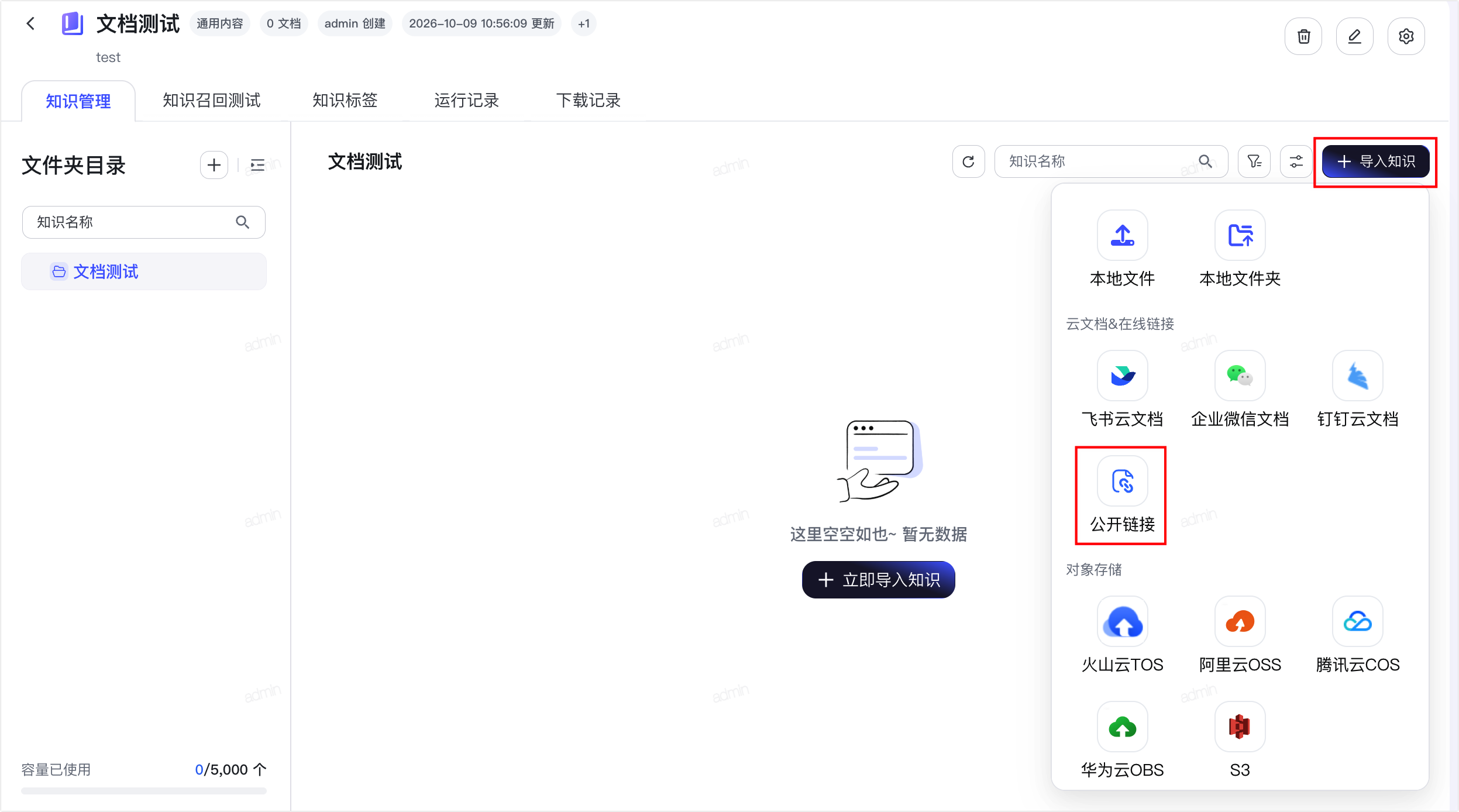Choose 本地文件夹 upload option
1459x812 pixels.
coord(1240,249)
